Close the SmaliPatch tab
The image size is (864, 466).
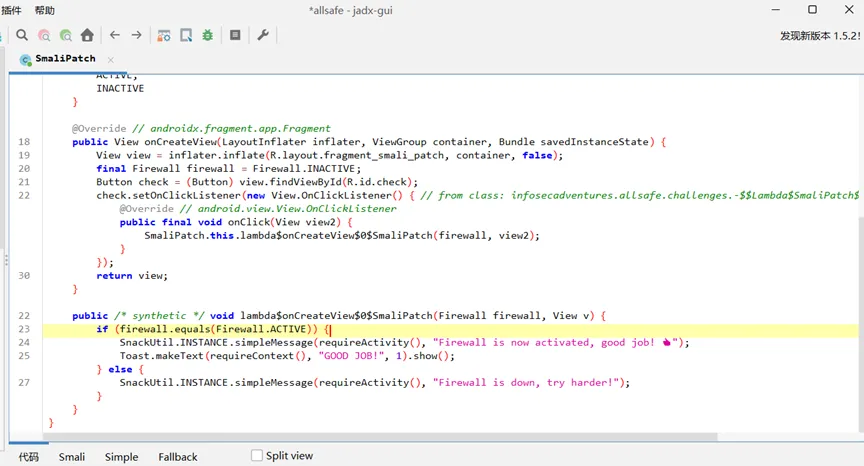pos(111,59)
